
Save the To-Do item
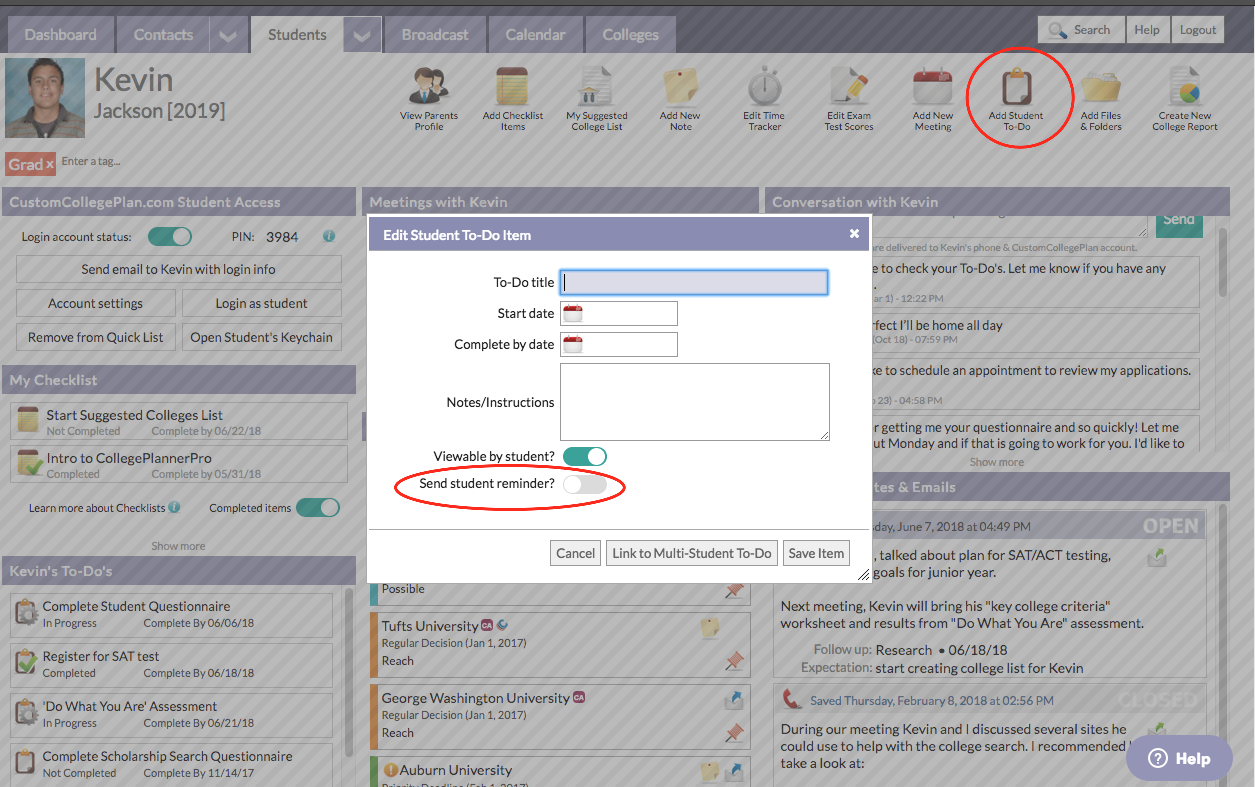coord(816,553)
